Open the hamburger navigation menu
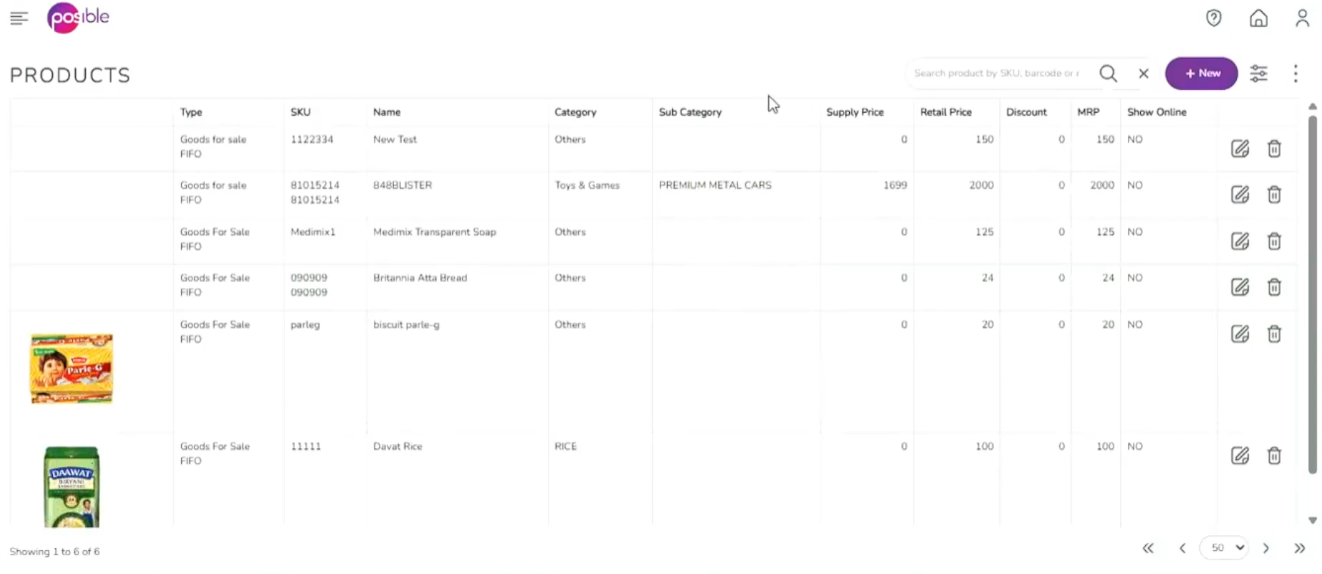1322x574 pixels. click(19, 18)
